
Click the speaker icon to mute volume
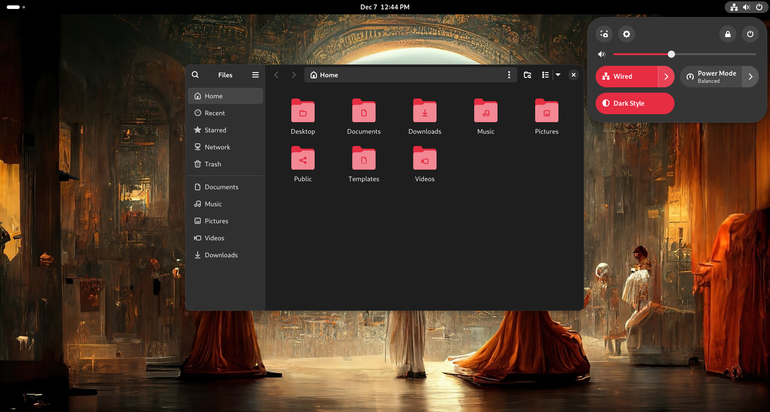(602, 55)
